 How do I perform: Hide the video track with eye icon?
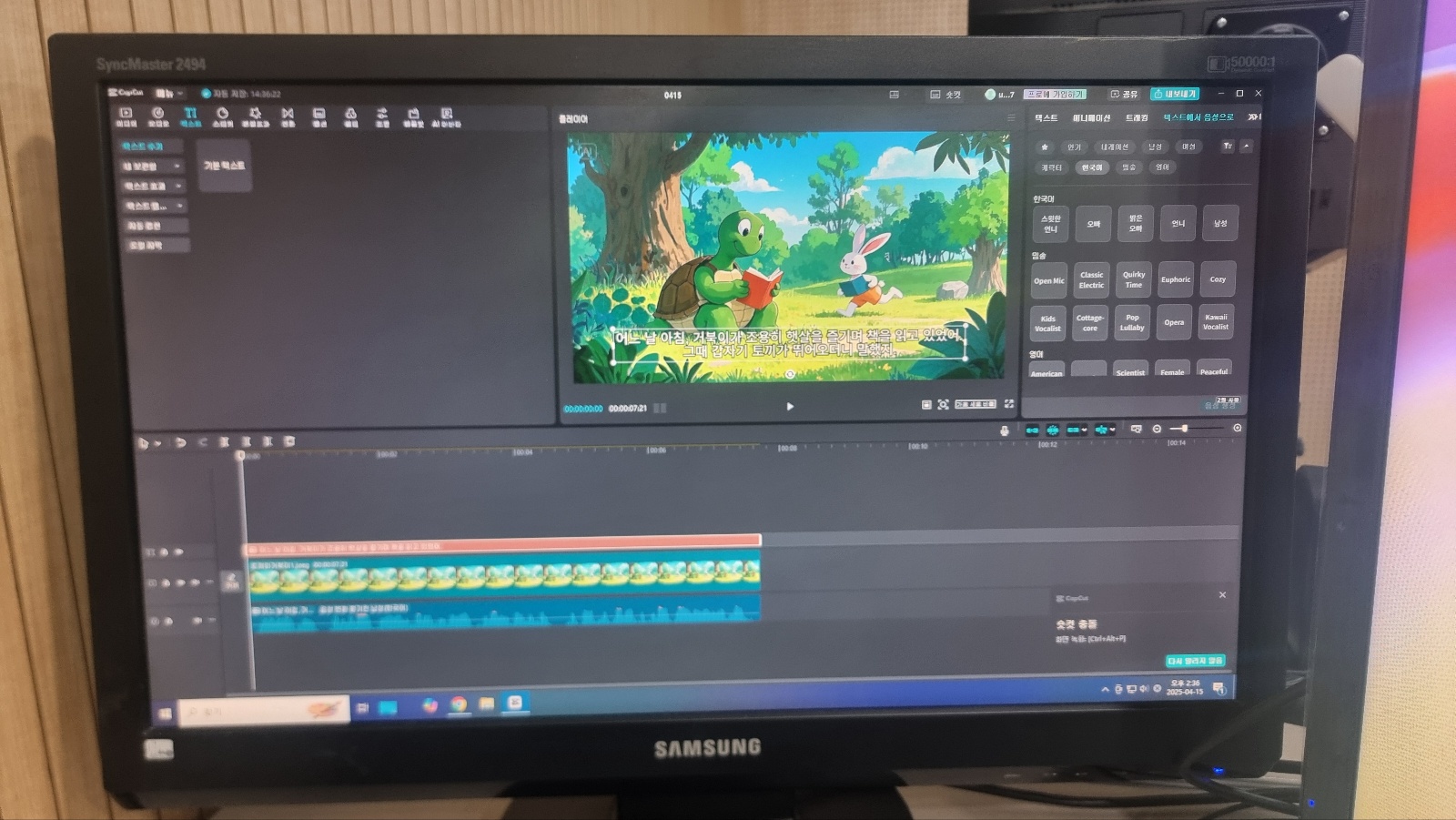pos(180,582)
